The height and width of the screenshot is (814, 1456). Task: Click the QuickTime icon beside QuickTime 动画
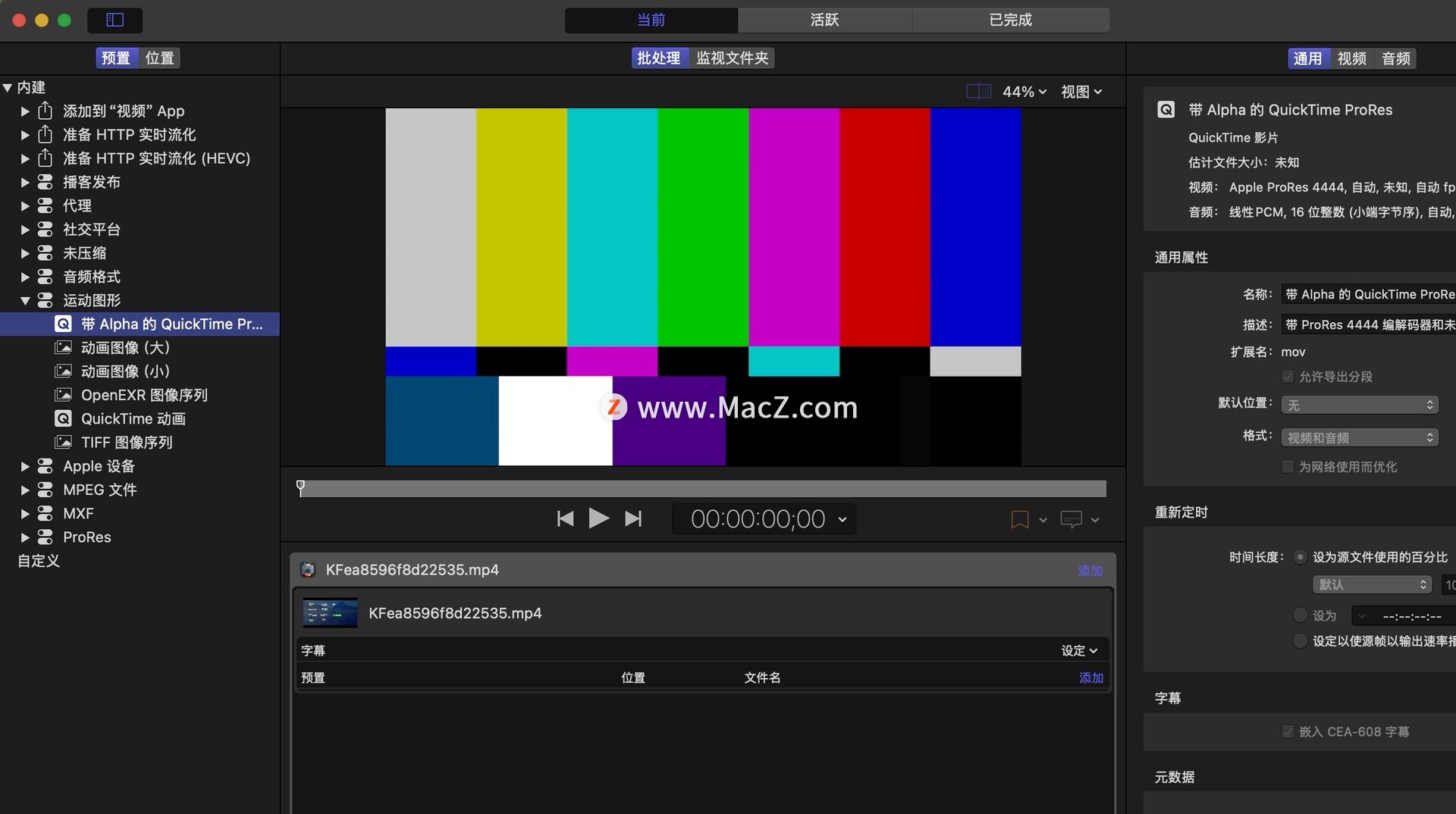click(x=64, y=418)
